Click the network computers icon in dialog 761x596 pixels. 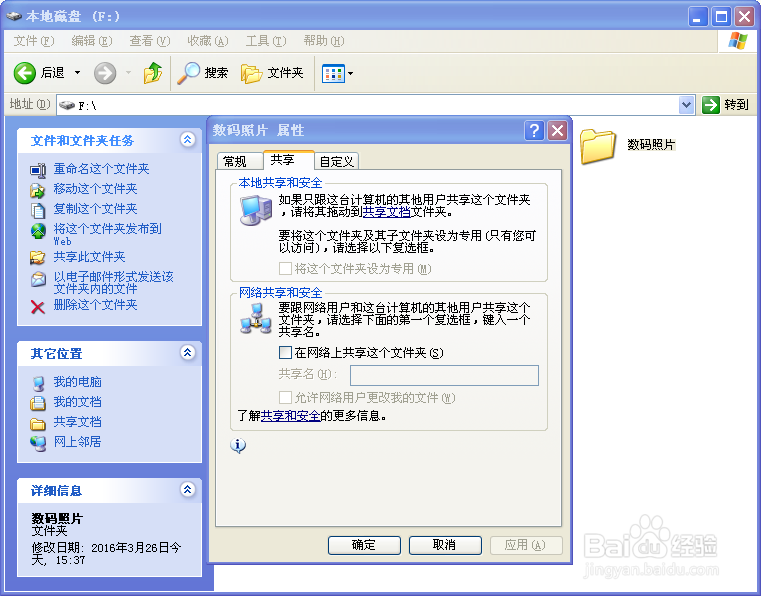[x=256, y=318]
